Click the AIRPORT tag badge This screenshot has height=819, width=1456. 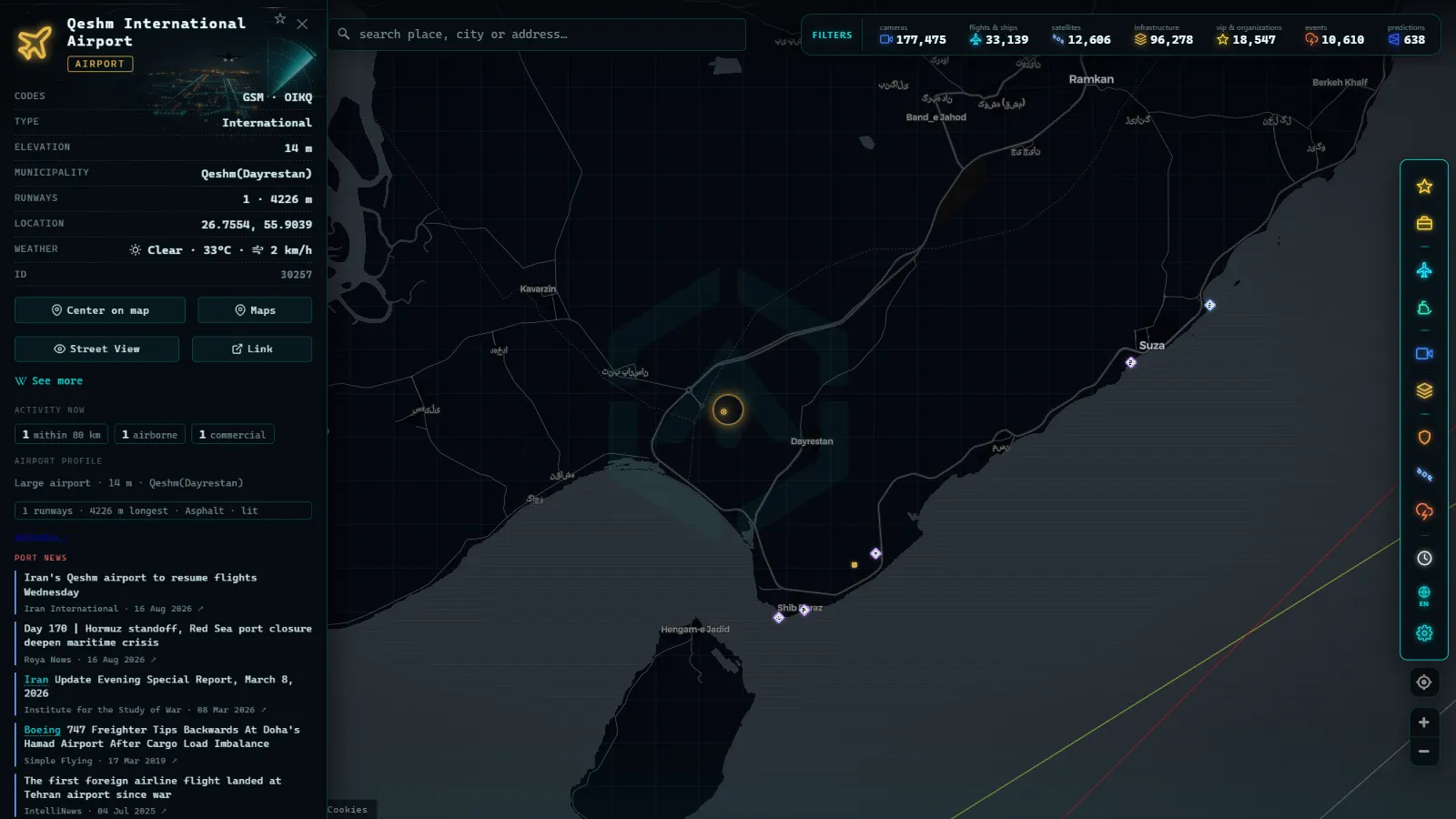(100, 64)
